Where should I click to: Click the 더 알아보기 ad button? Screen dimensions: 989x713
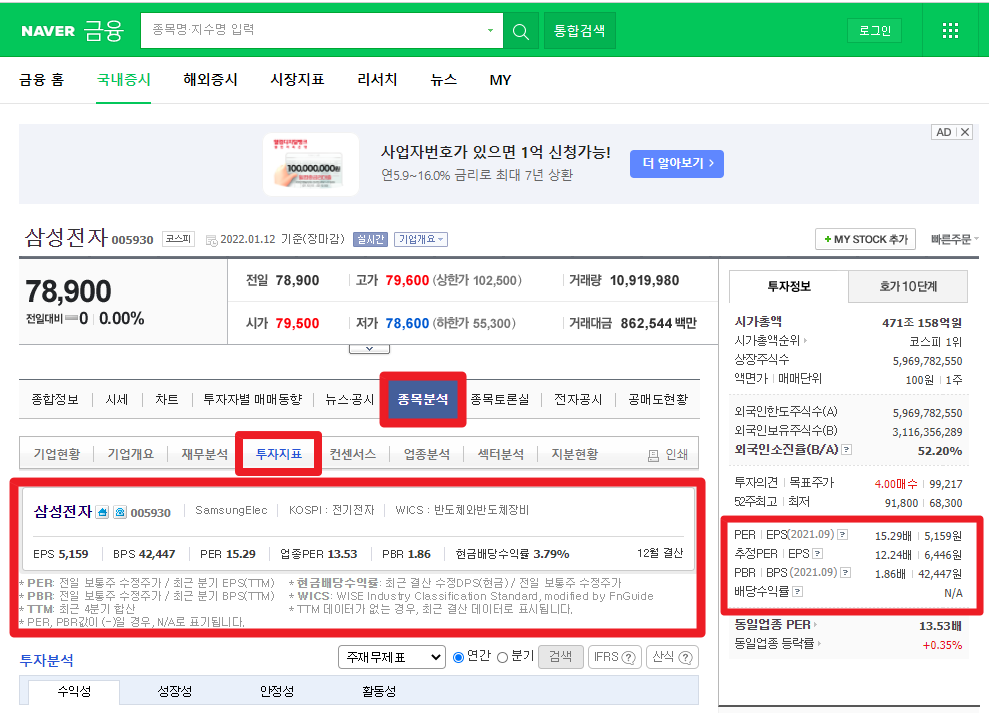tap(677, 163)
